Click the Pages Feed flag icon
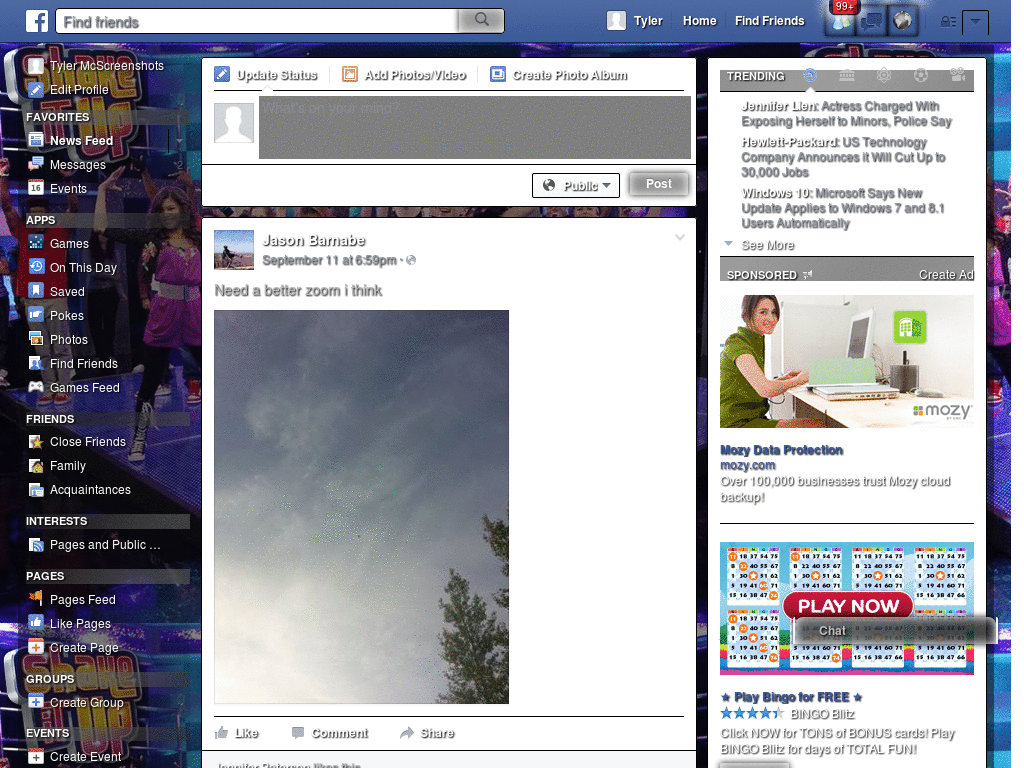The width and height of the screenshot is (1024, 768). tap(36, 598)
